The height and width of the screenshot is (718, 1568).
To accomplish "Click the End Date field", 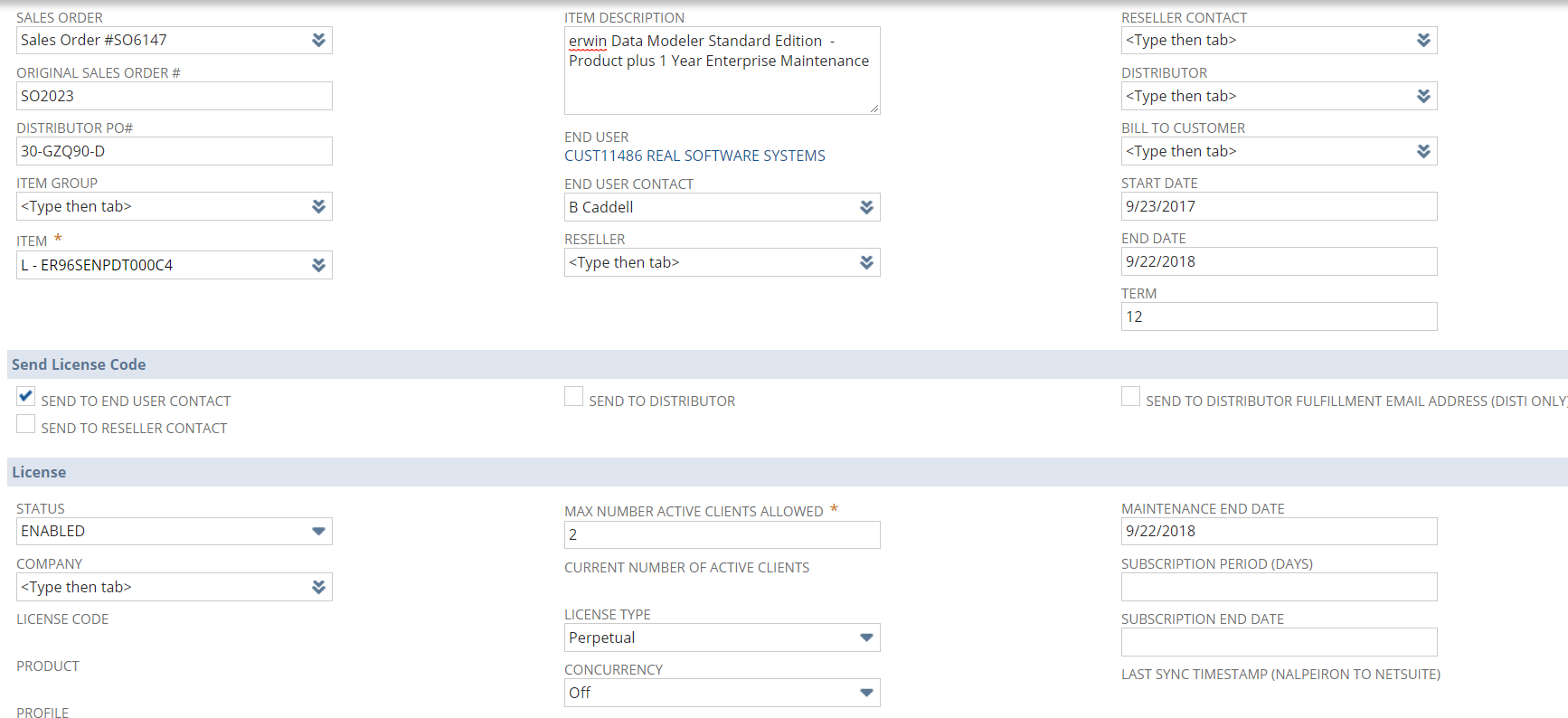I will coord(1280,261).
